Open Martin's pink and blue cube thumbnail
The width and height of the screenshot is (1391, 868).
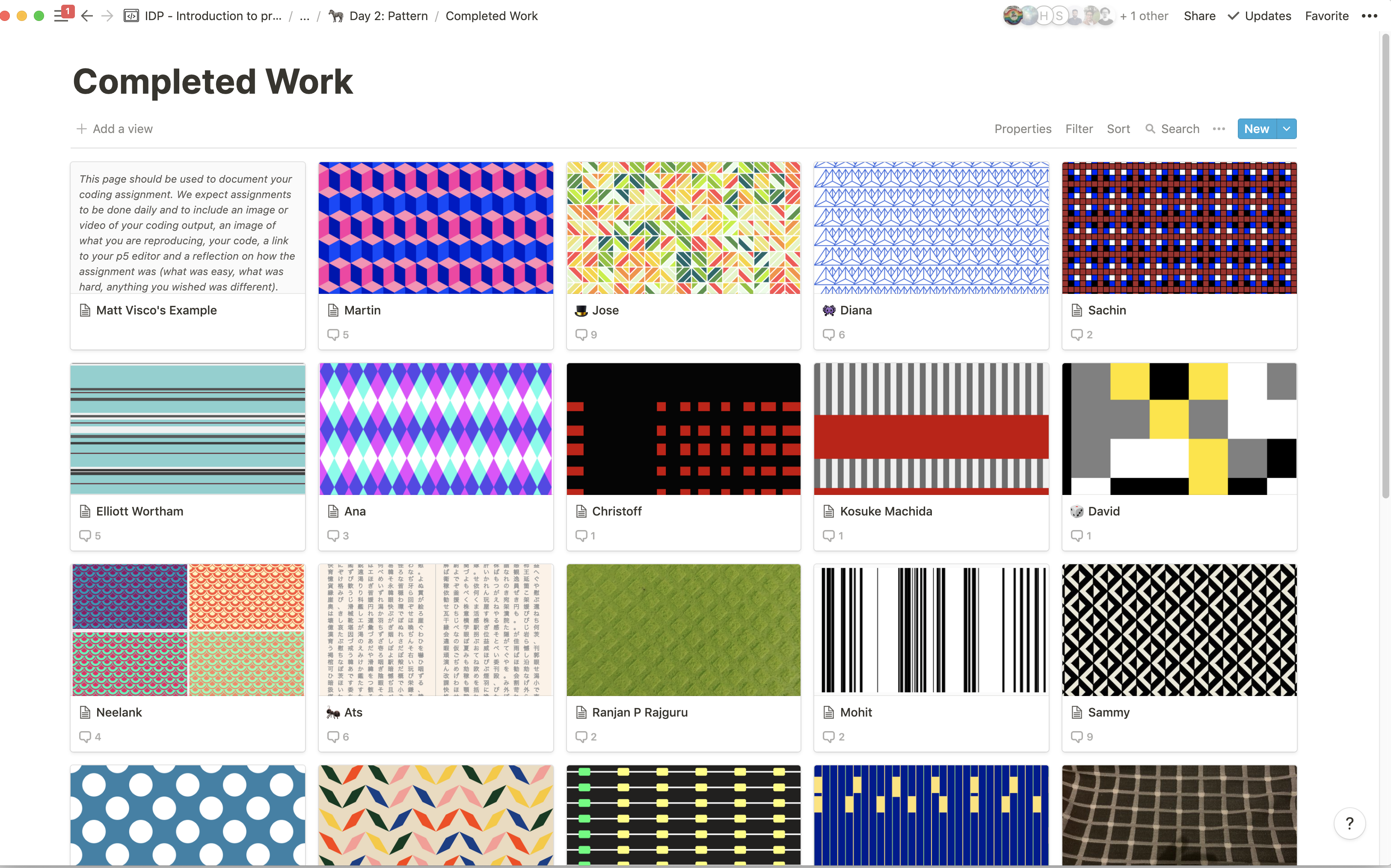(x=436, y=228)
